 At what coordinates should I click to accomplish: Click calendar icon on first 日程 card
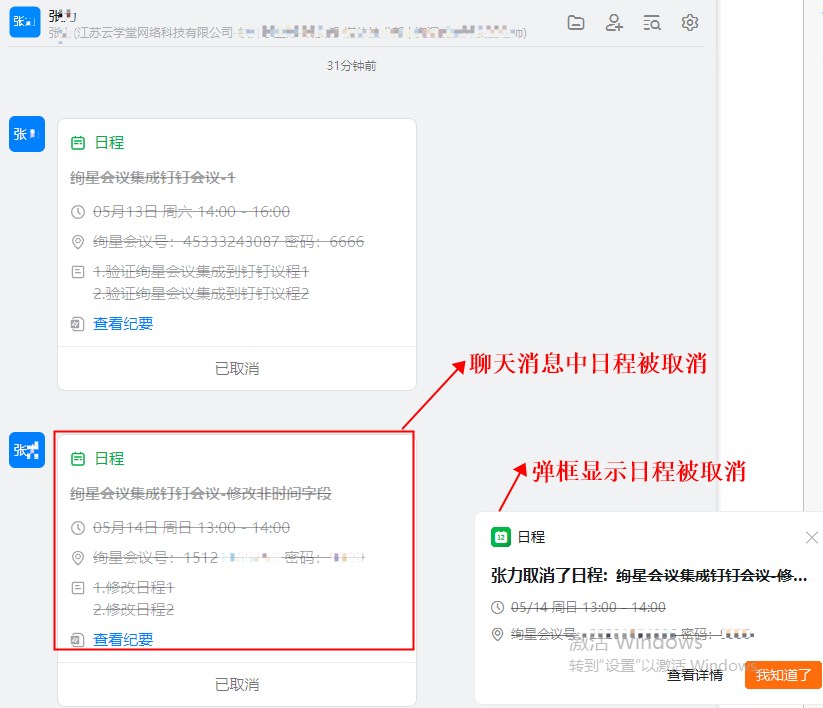click(78, 143)
